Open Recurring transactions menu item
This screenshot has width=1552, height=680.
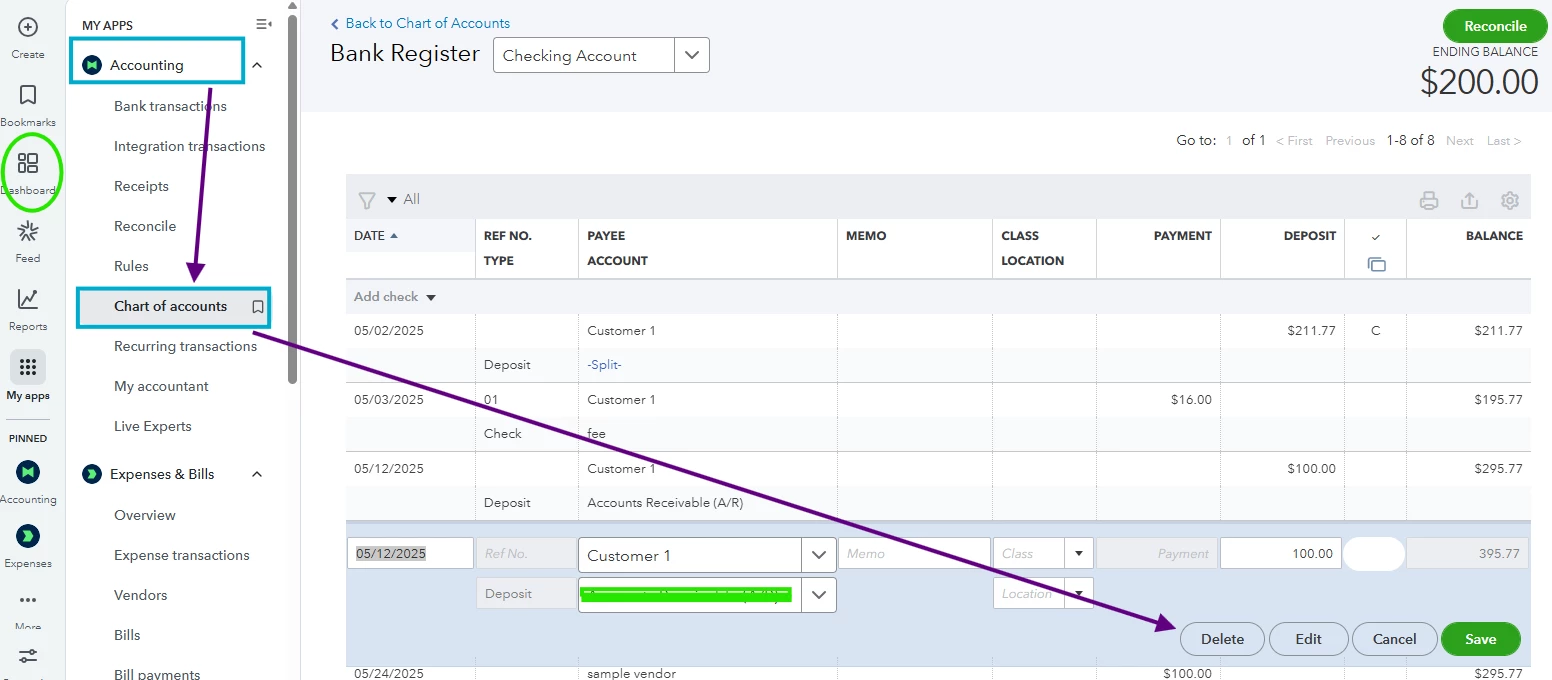coord(185,346)
